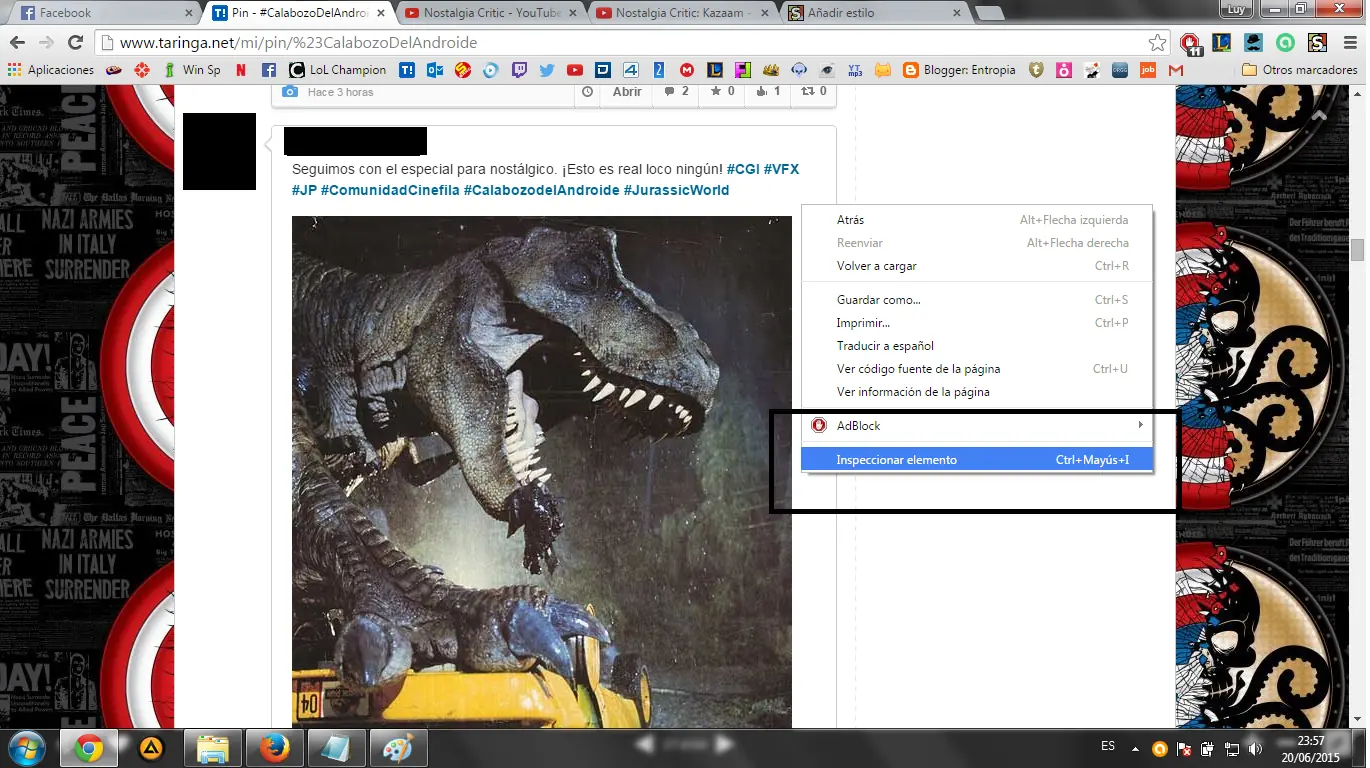Screen dimensions: 1370x768
Task: Select Ver código fuente de la página
Action: coord(978,369)
